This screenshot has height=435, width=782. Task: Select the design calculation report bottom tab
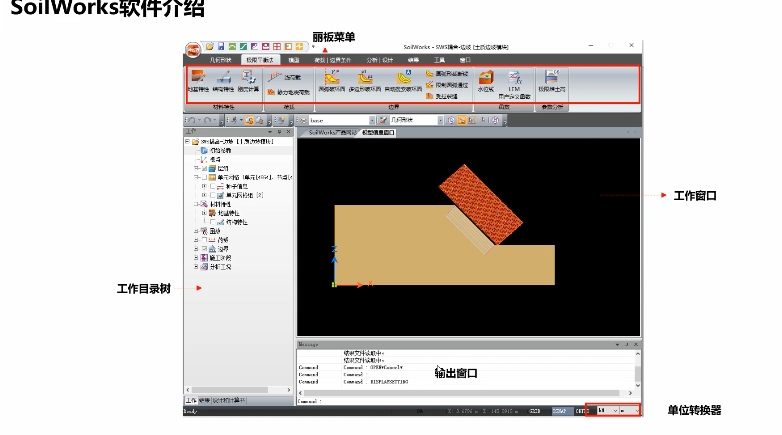pyautogui.click(x=229, y=401)
